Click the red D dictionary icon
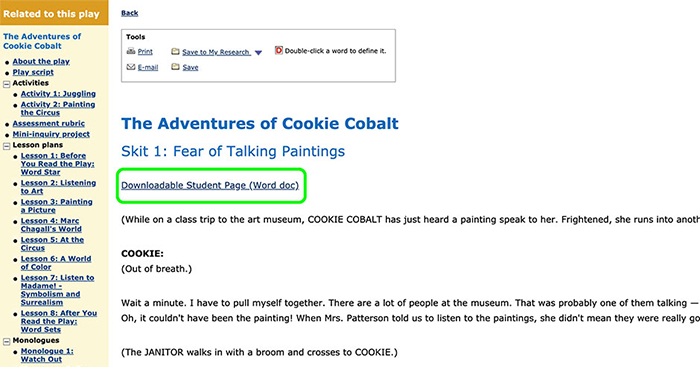The image size is (700, 367). tap(279, 50)
